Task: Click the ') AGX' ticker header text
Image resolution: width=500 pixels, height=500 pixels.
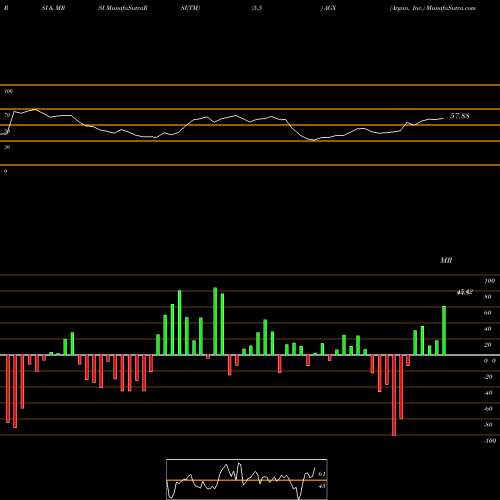Action: (328, 8)
